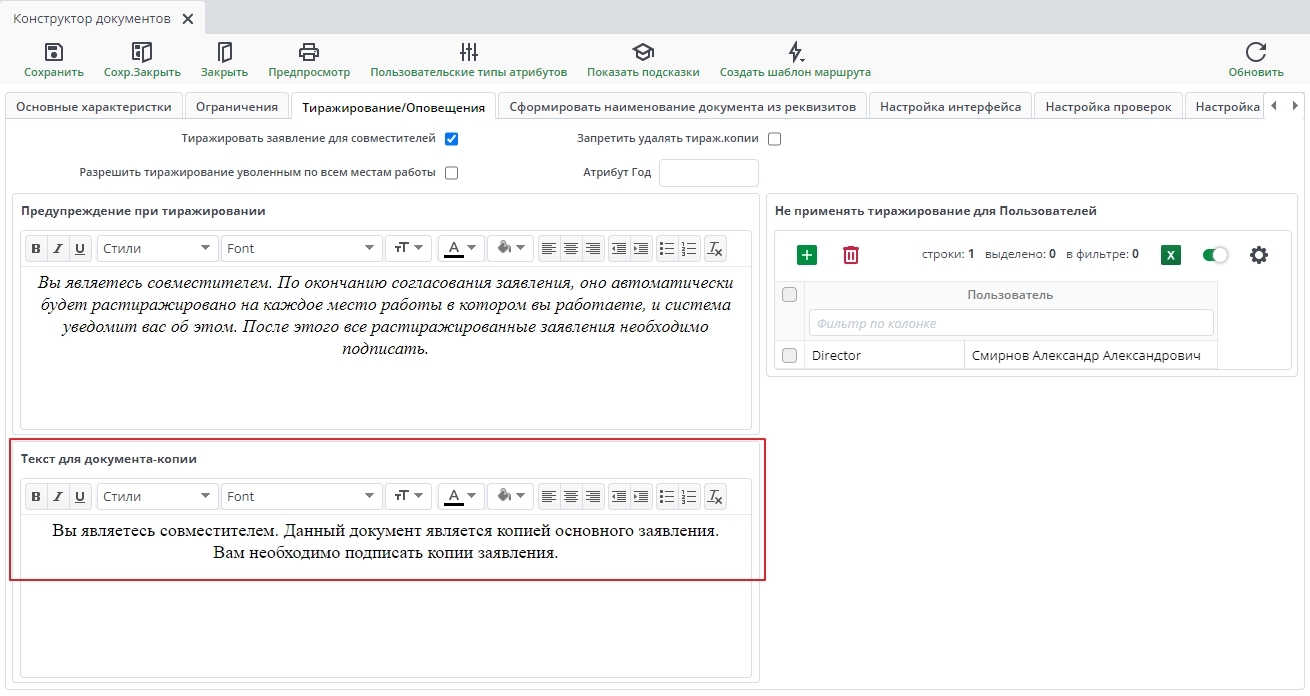Open Стили dropdown in warning editor

(157, 248)
